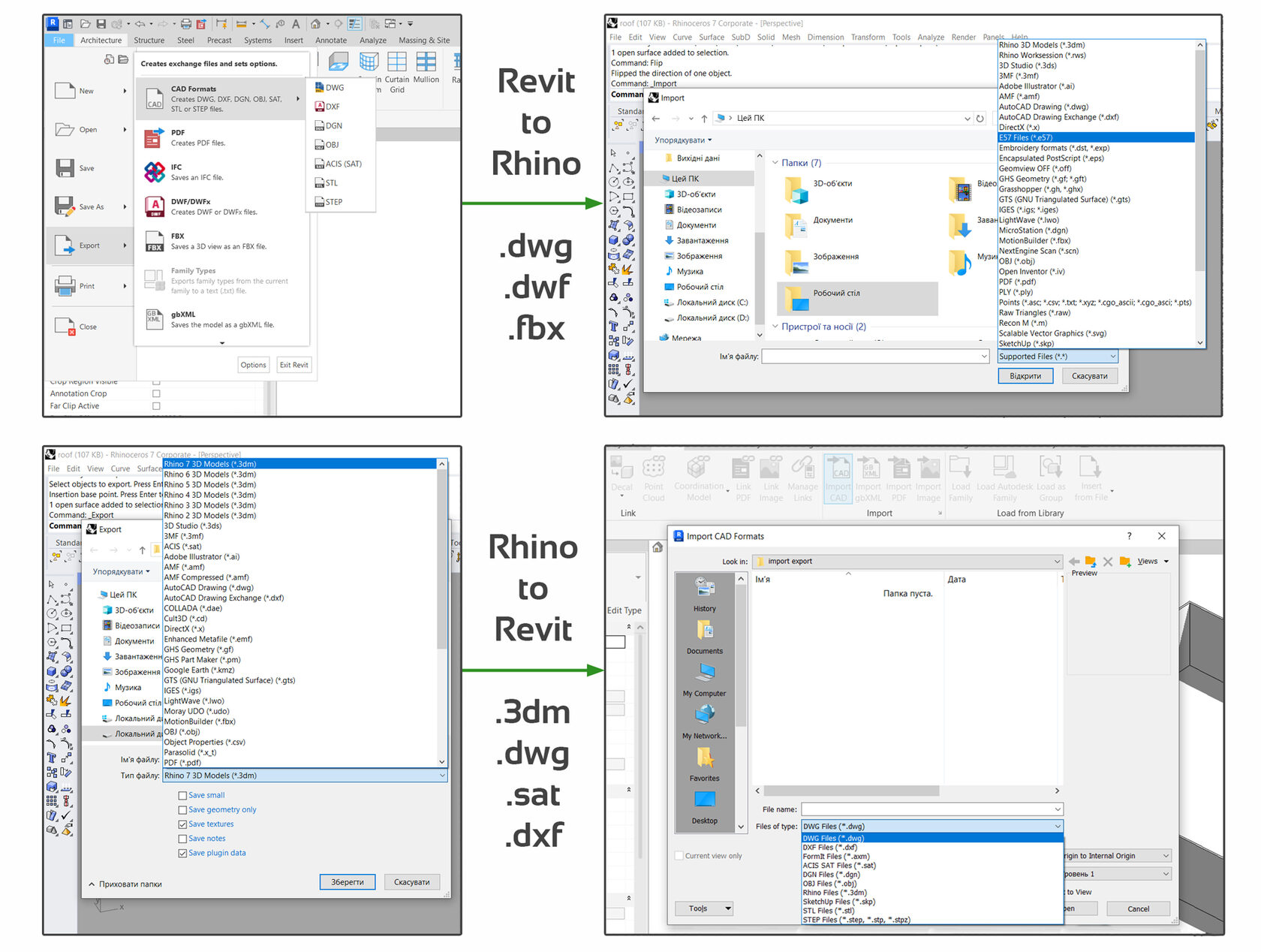Viewport: 1261px width, 952px height.
Task: Click the Export icon in Revit file menu
Action: point(65,246)
